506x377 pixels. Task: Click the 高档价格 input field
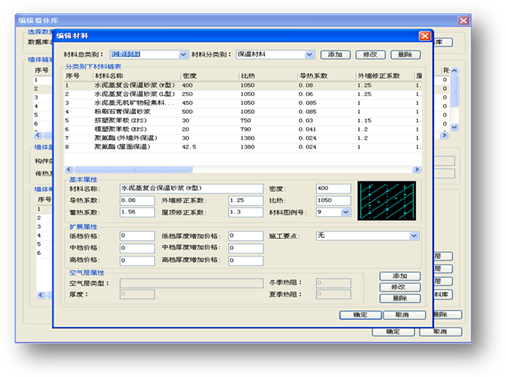point(137,260)
